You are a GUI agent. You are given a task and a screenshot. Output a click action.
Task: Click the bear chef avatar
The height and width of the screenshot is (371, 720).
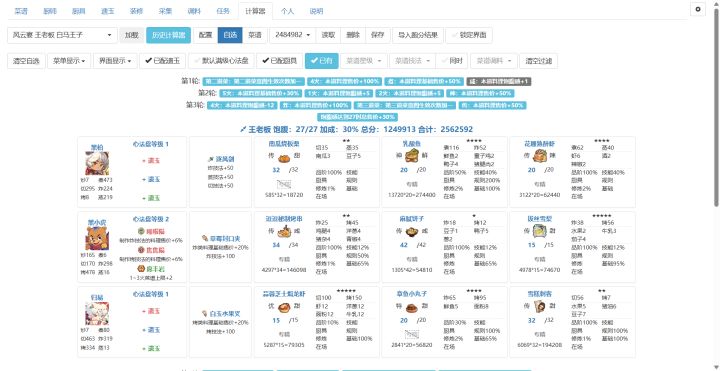point(97,238)
